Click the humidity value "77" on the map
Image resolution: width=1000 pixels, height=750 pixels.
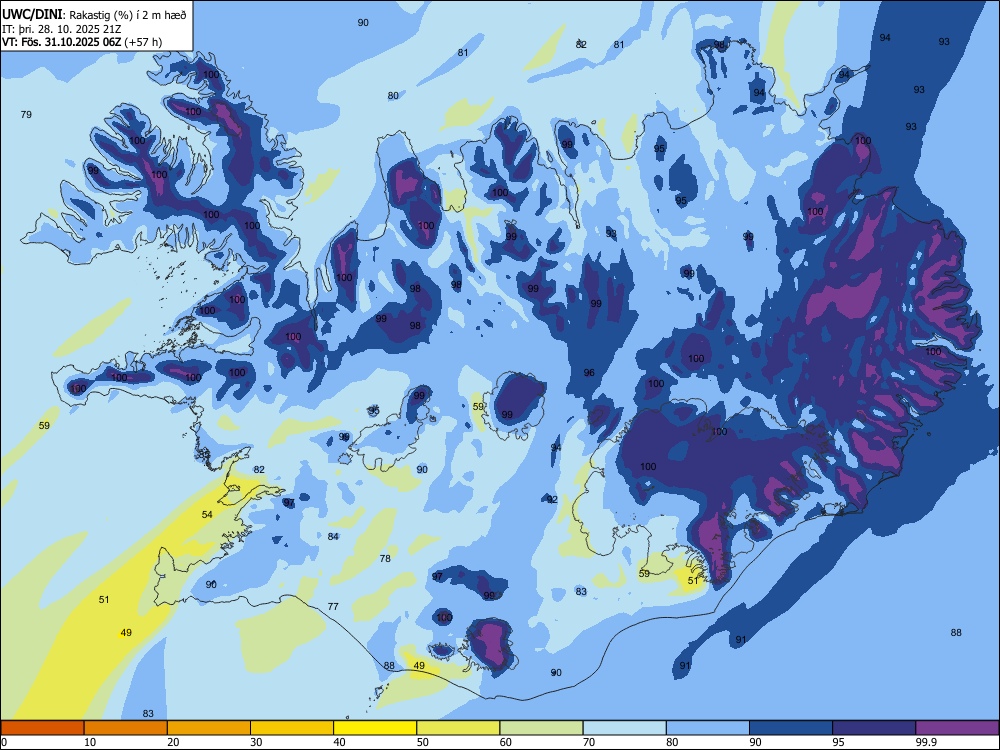pyautogui.click(x=333, y=607)
